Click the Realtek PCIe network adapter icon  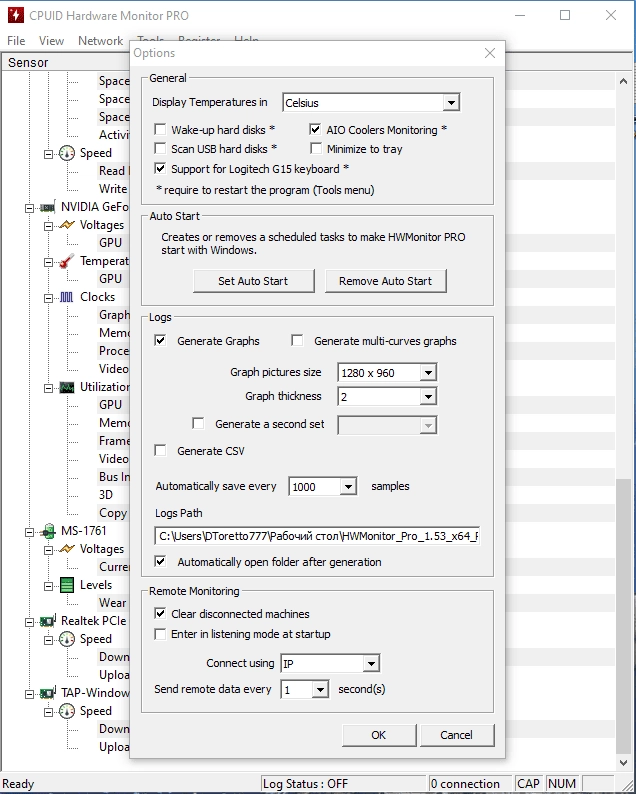(x=48, y=621)
